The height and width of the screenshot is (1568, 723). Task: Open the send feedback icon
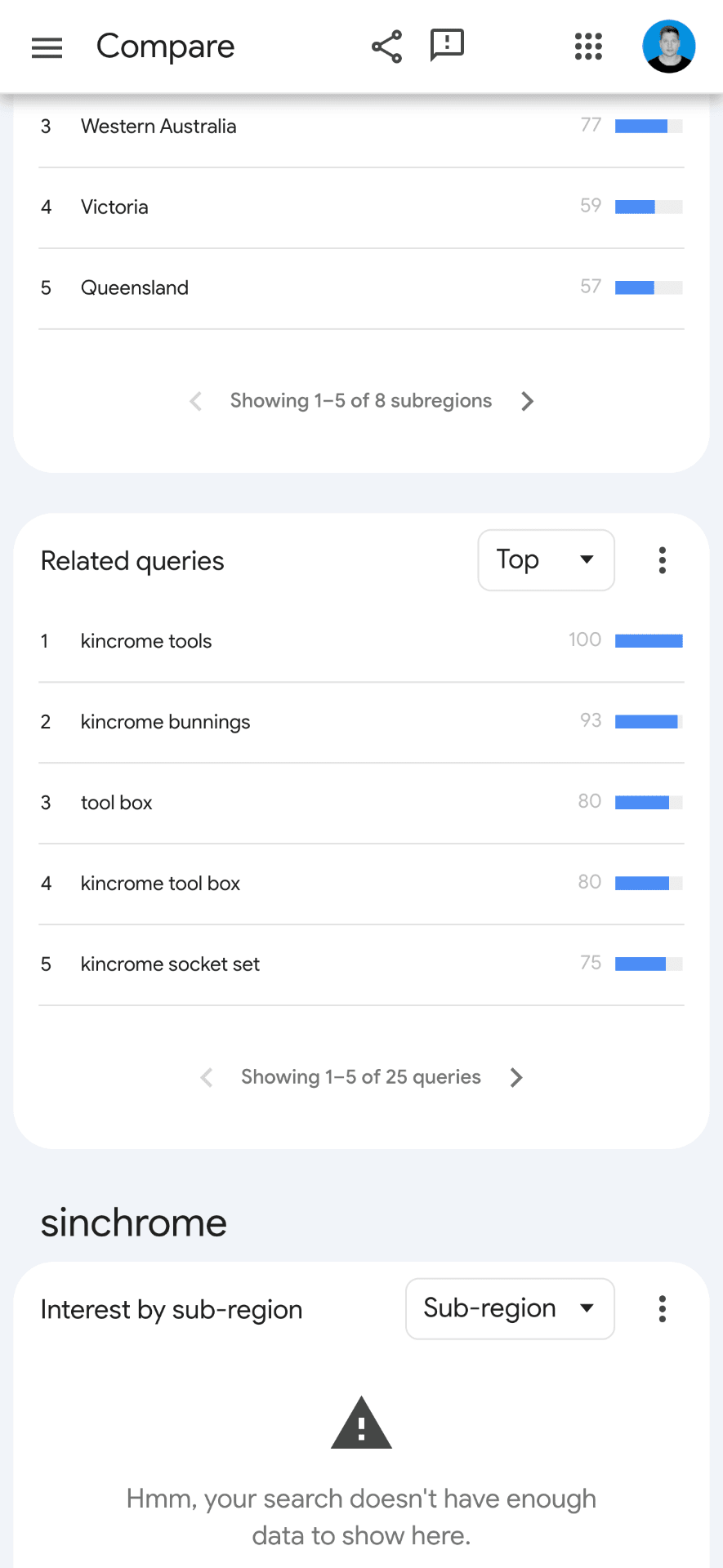click(447, 46)
